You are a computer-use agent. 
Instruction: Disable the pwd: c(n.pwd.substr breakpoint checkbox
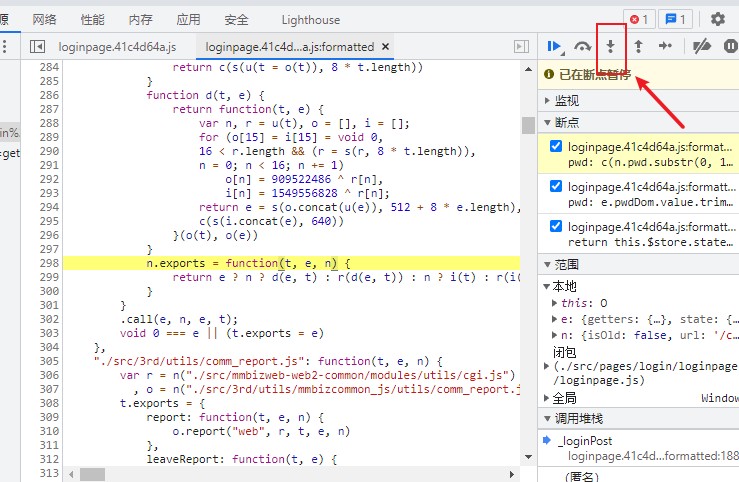[556, 146]
